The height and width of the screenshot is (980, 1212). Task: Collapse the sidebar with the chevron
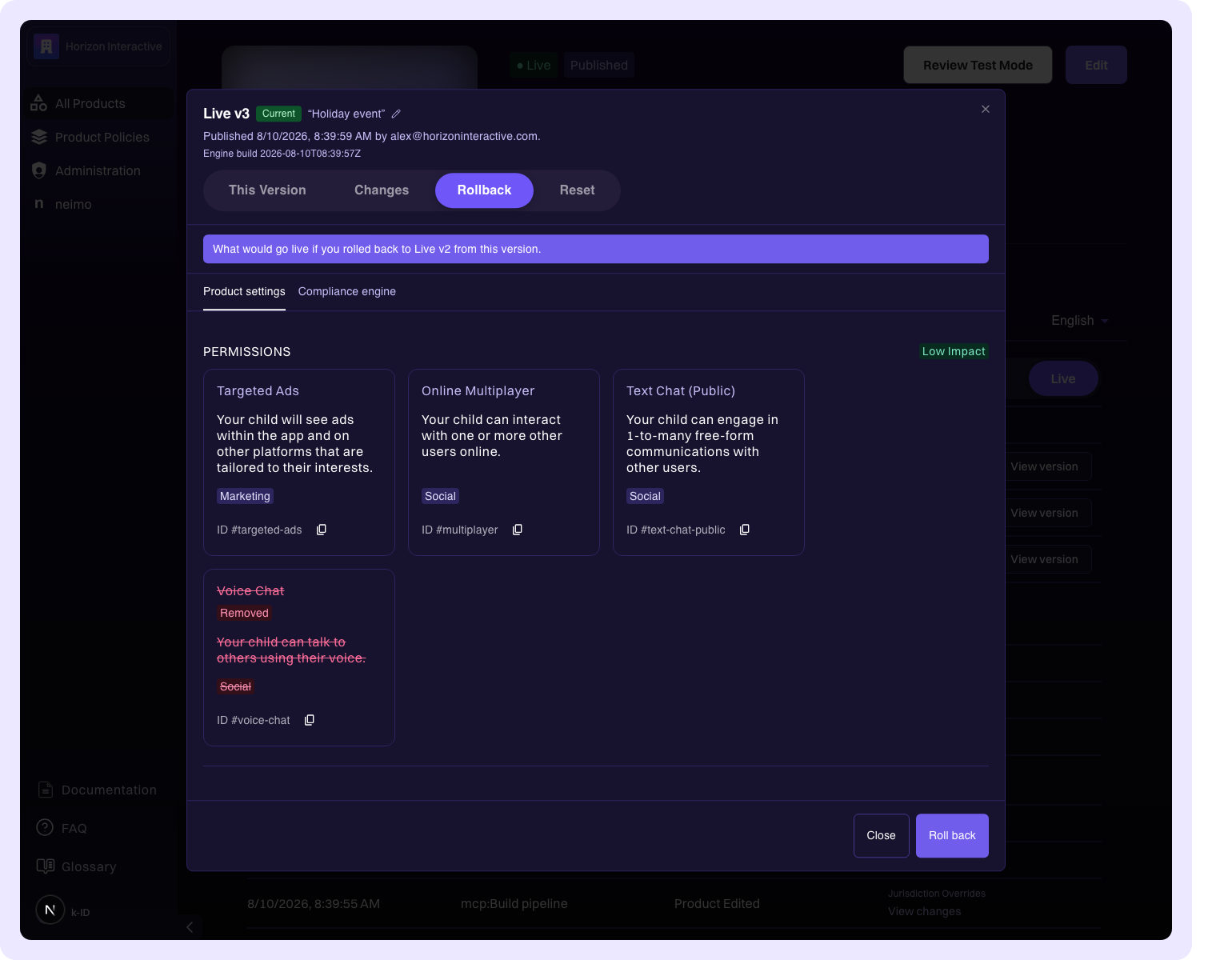coord(190,927)
